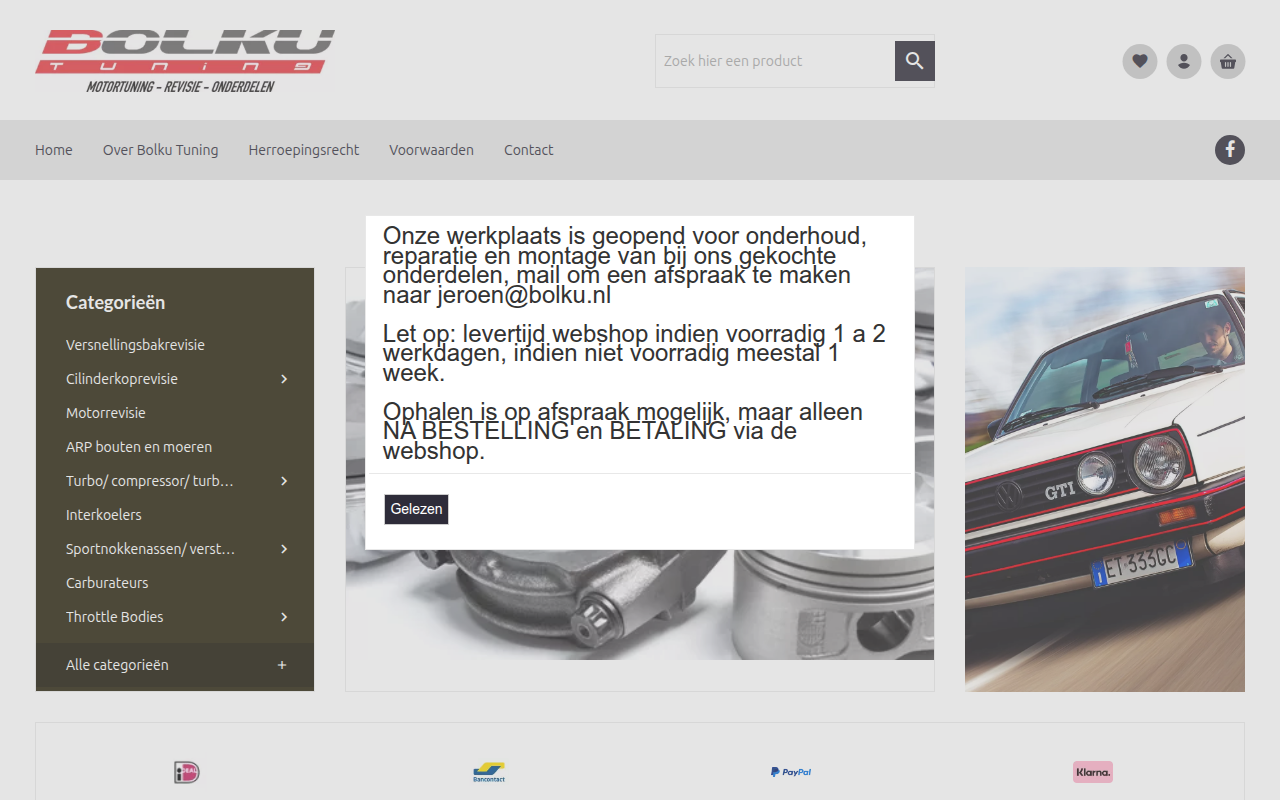Expand the Sportnokkenassen submenu arrow
This screenshot has width=1280, height=800.
[x=284, y=549]
